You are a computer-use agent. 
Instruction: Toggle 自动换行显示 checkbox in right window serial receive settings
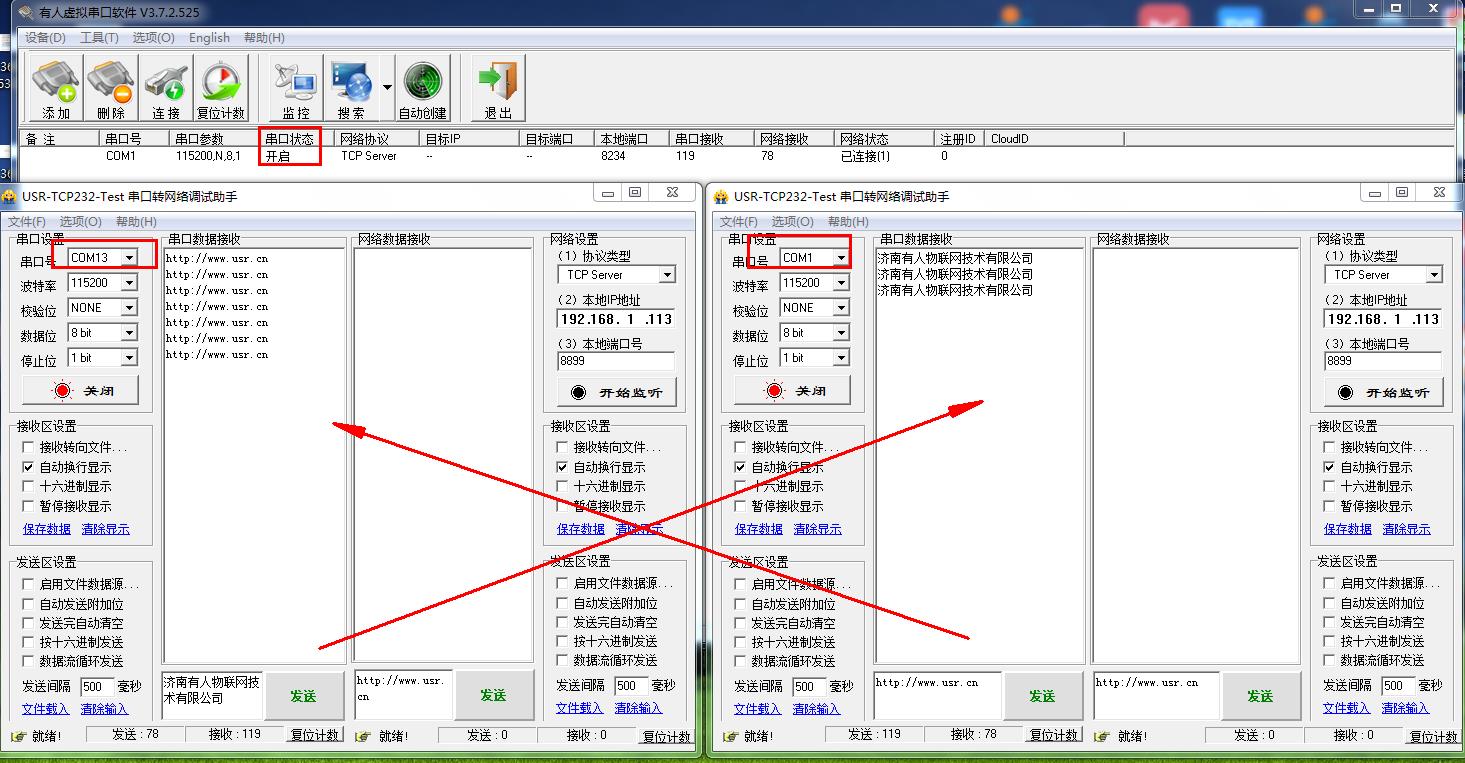(x=741, y=467)
